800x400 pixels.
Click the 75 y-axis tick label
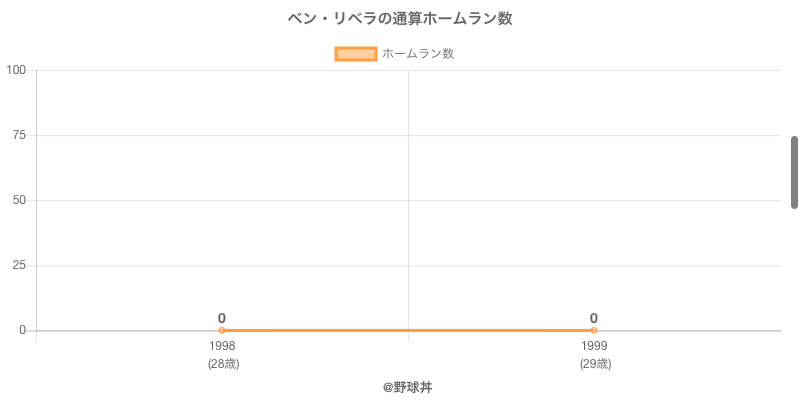tap(19, 135)
